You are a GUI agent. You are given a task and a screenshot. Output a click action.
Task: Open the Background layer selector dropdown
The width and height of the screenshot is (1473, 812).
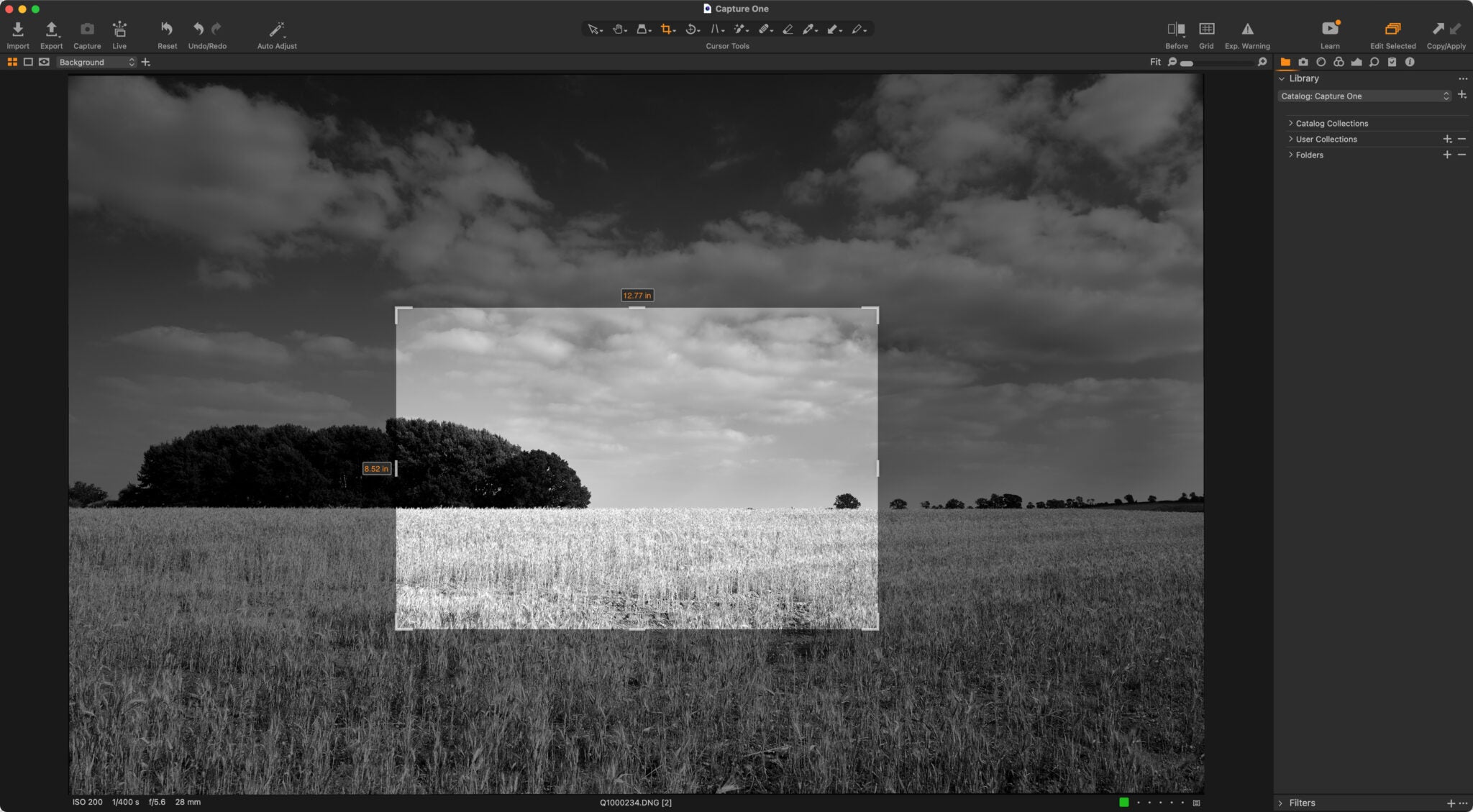(96, 63)
